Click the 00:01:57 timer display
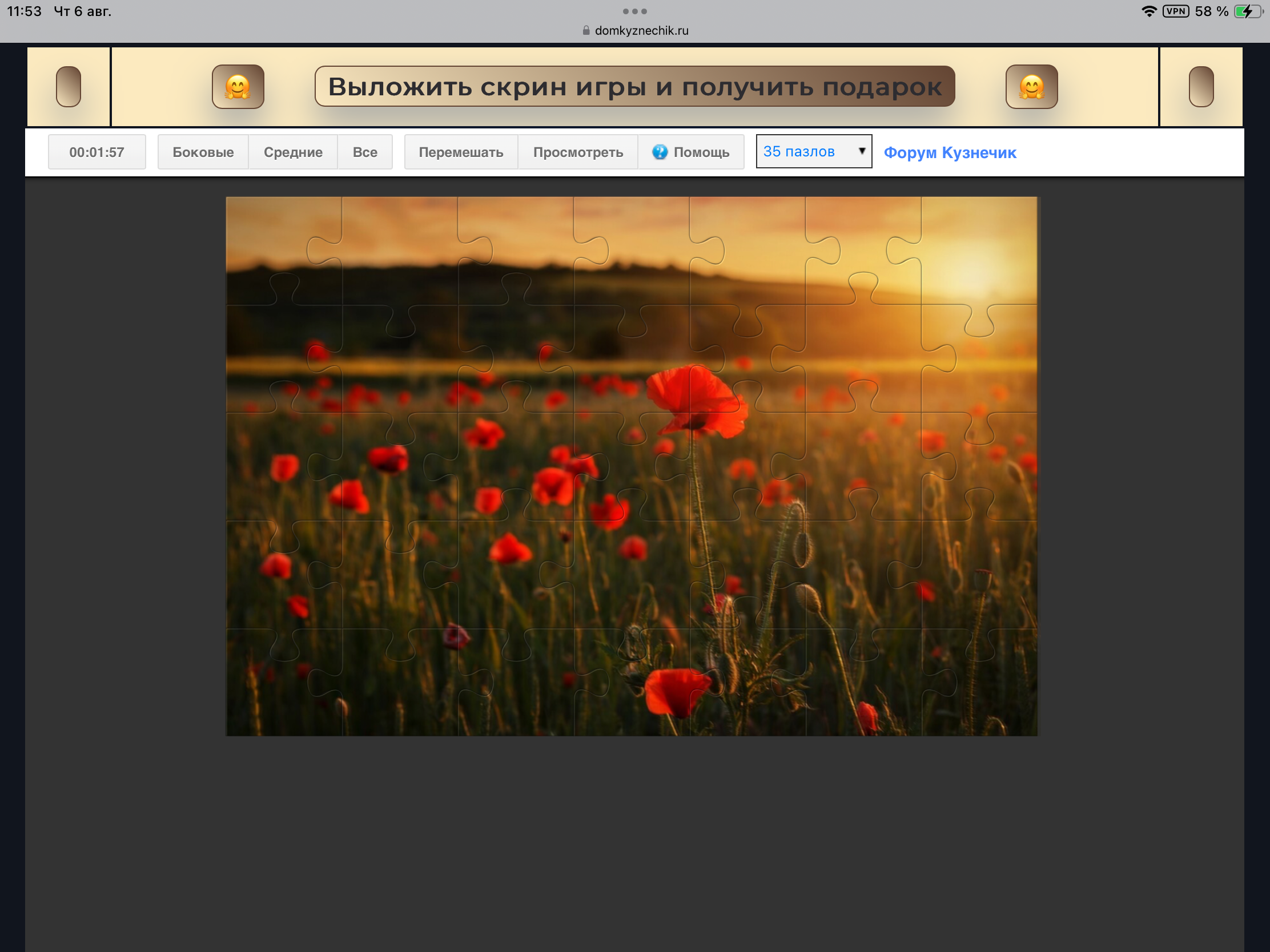 coord(97,152)
